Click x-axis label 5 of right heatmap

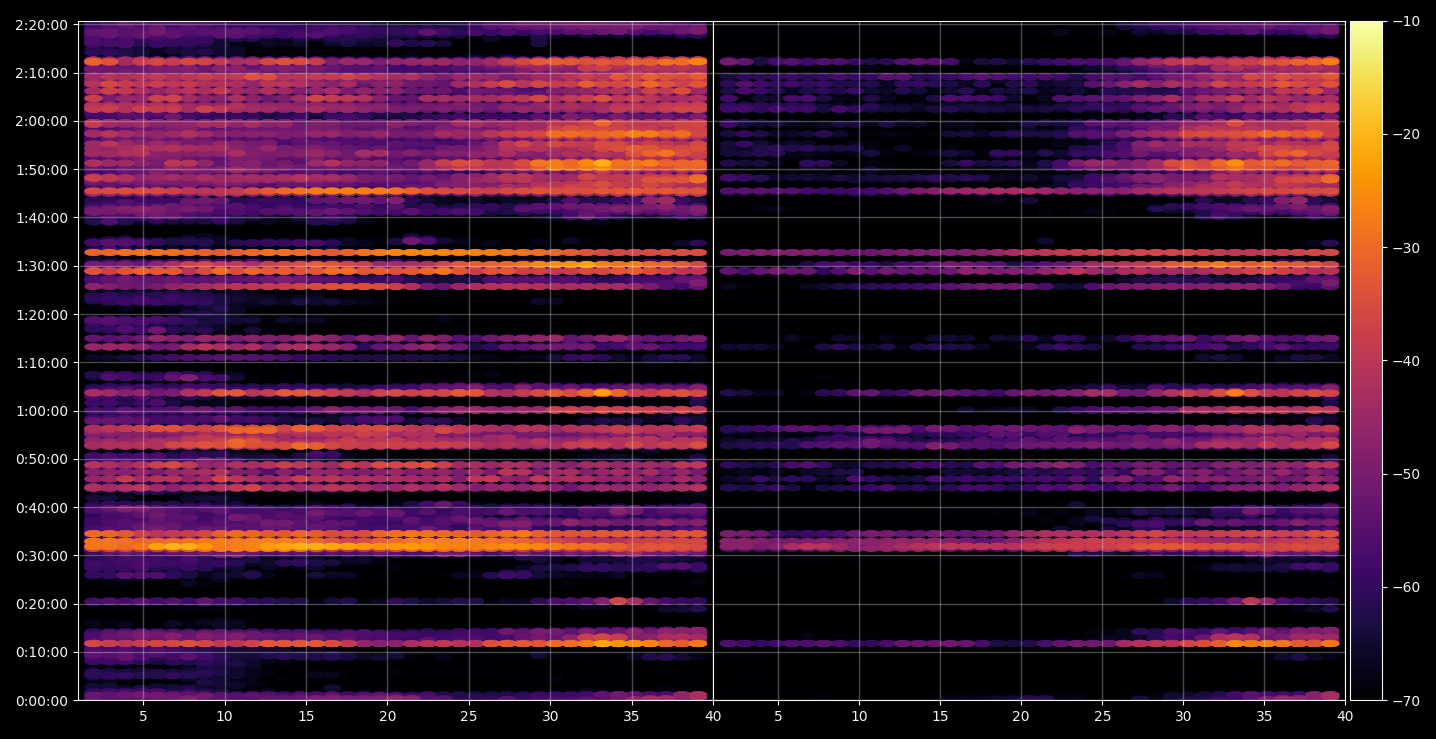point(777,716)
